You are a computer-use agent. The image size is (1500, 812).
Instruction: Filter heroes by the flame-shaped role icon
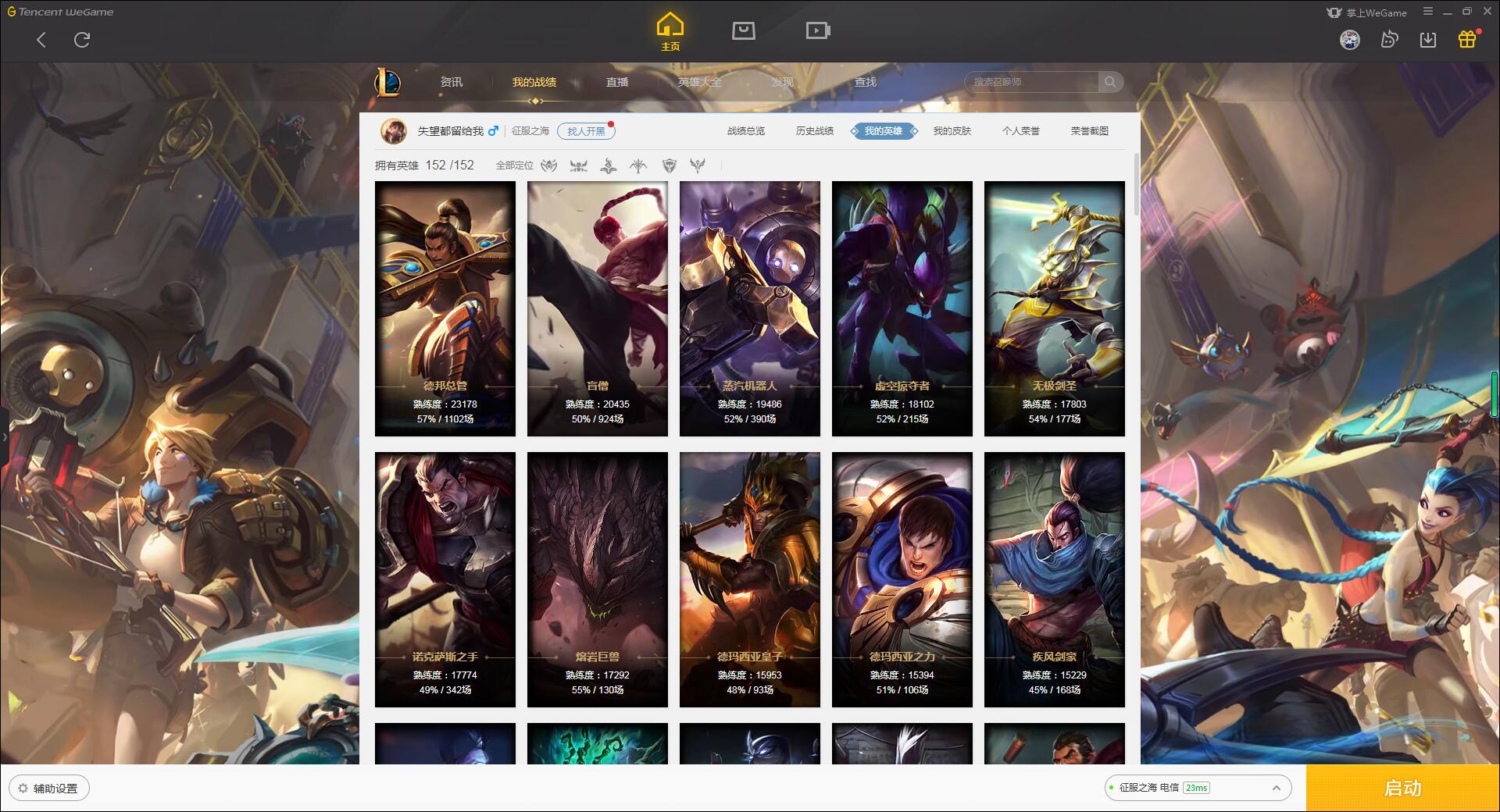click(x=609, y=166)
